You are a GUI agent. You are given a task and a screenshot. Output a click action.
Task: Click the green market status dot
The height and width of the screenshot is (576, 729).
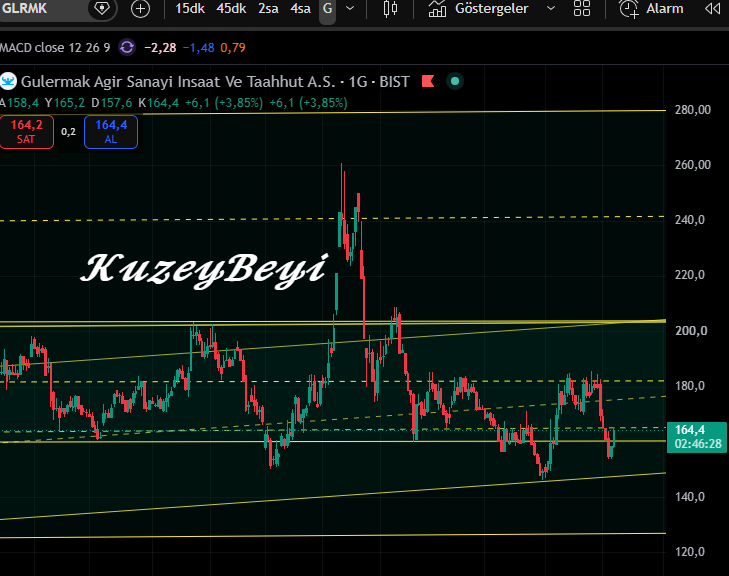coord(455,81)
